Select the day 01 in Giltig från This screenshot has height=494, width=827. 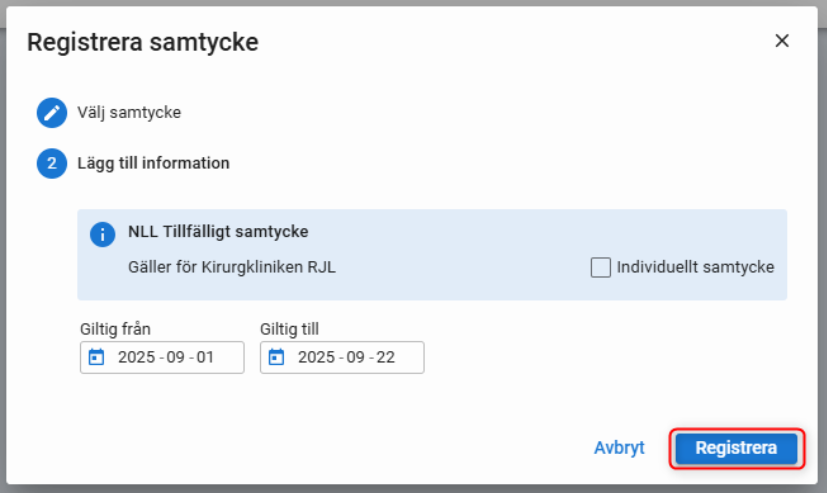click(x=205, y=358)
